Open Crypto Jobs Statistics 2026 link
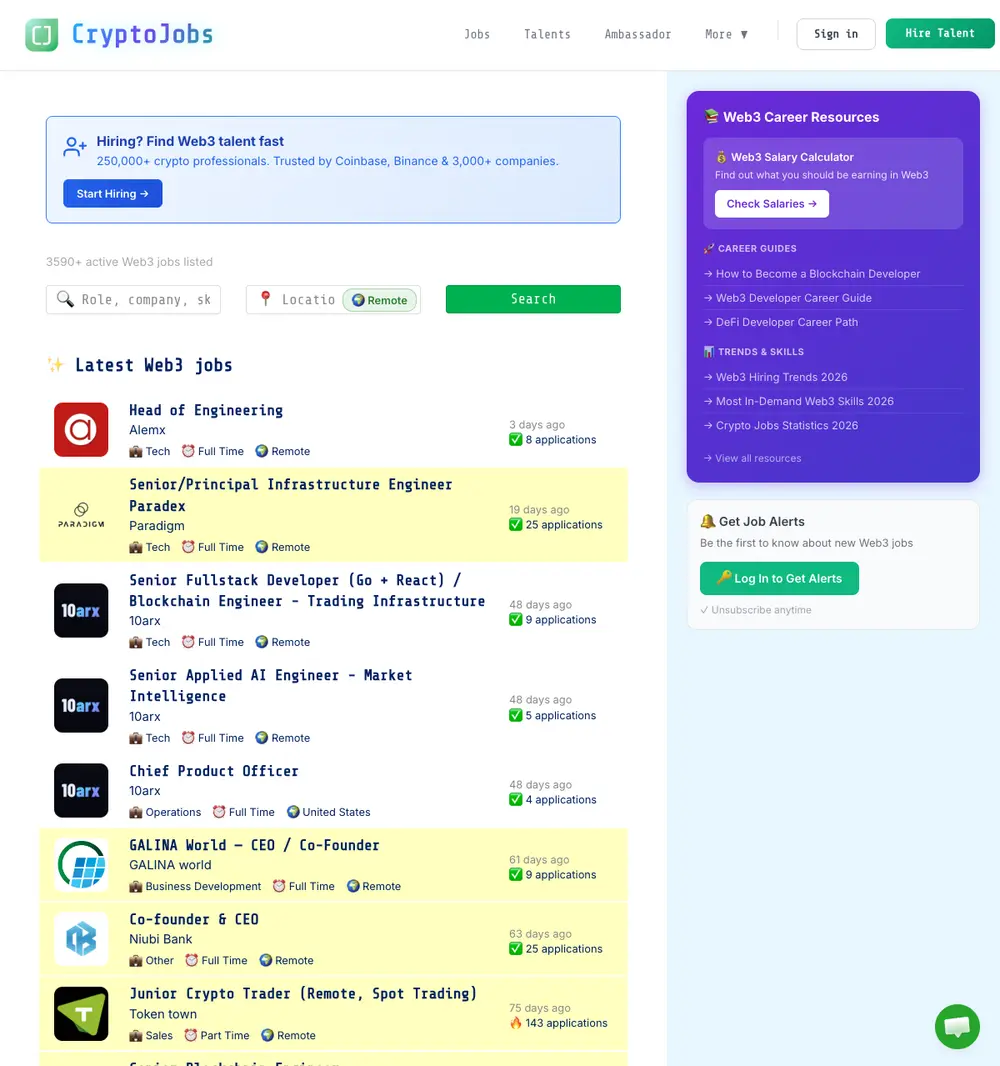Screen dimensions: 1000x1066 (x=787, y=426)
